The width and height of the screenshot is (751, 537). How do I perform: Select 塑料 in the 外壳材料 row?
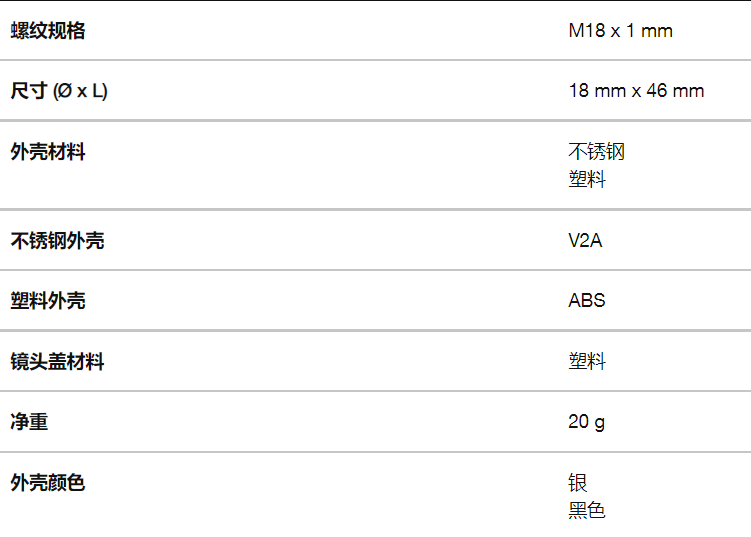click(x=587, y=180)
